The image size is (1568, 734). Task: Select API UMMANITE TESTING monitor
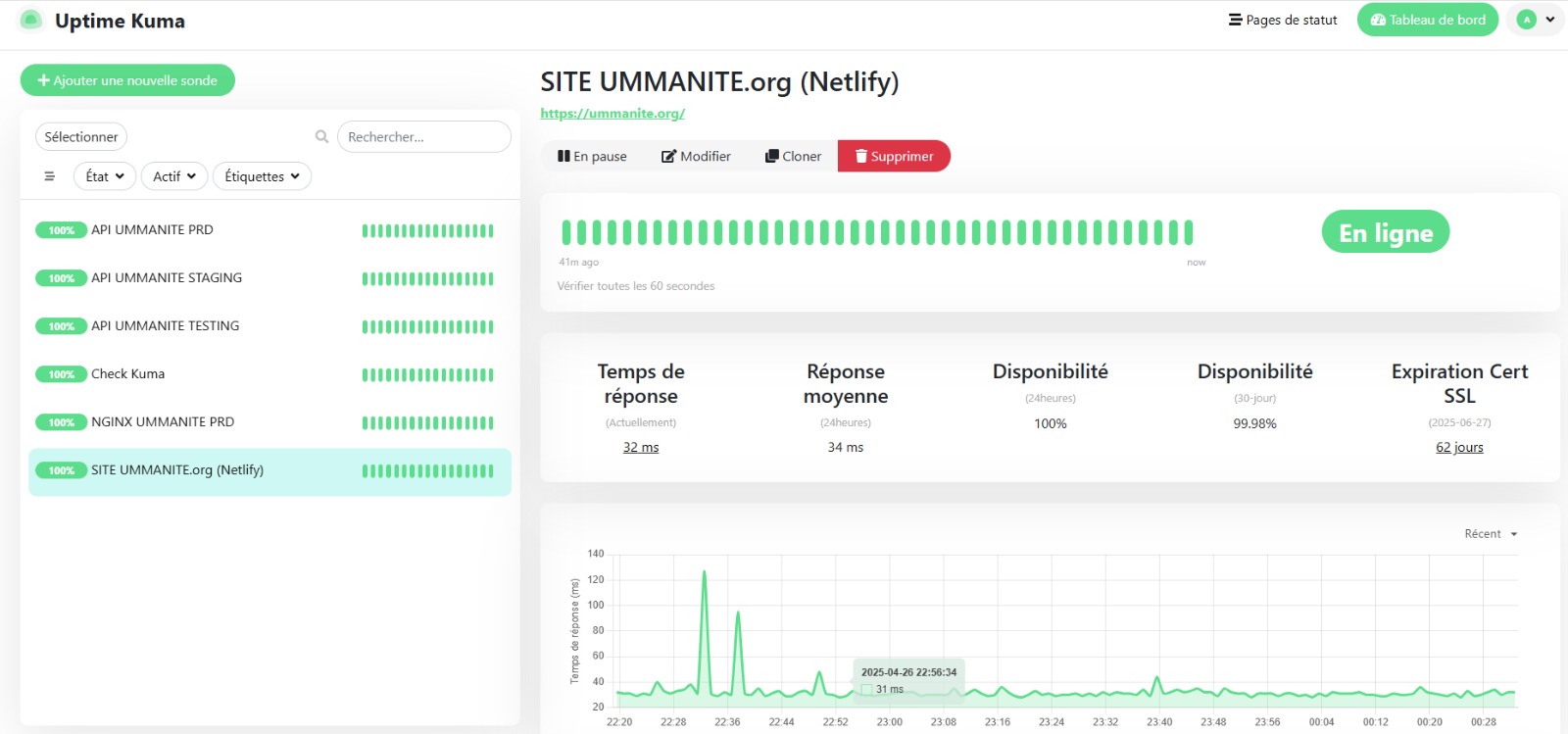[269, 326]
